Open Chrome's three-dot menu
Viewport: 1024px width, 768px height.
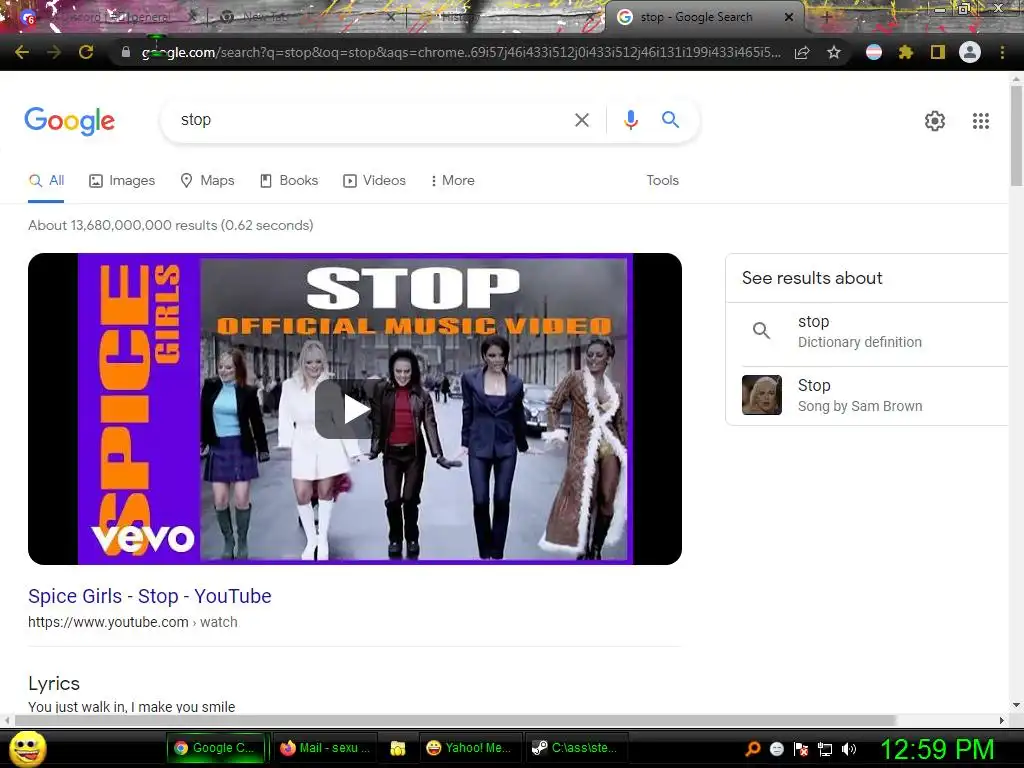pyautogui.click(x=1002, y=52)
